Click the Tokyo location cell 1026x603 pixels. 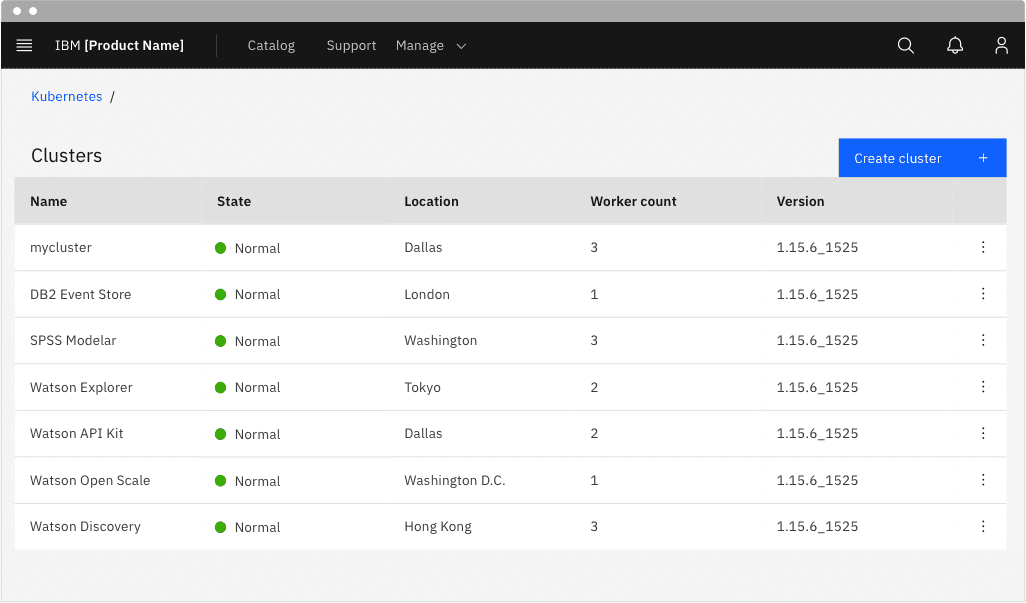[x=422, y=387]
